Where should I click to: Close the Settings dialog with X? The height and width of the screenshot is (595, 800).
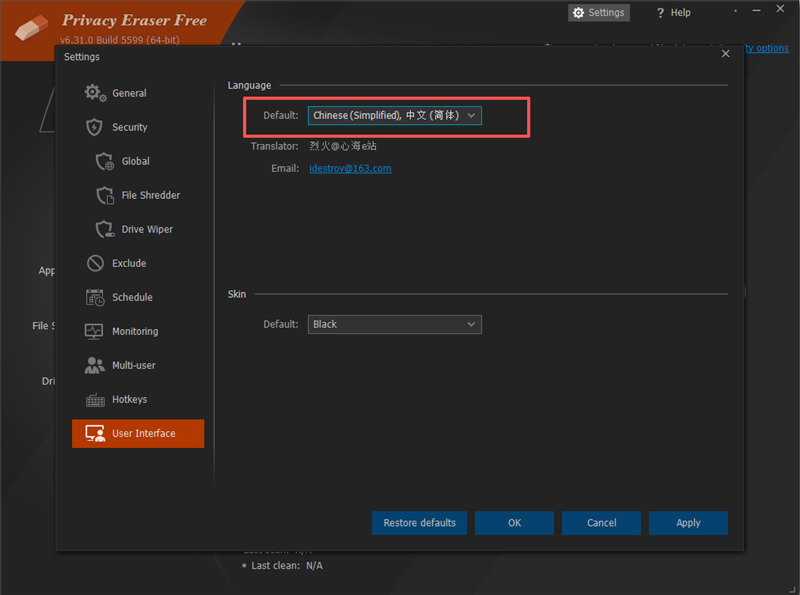pyautogui.click(x=726, y=54)
